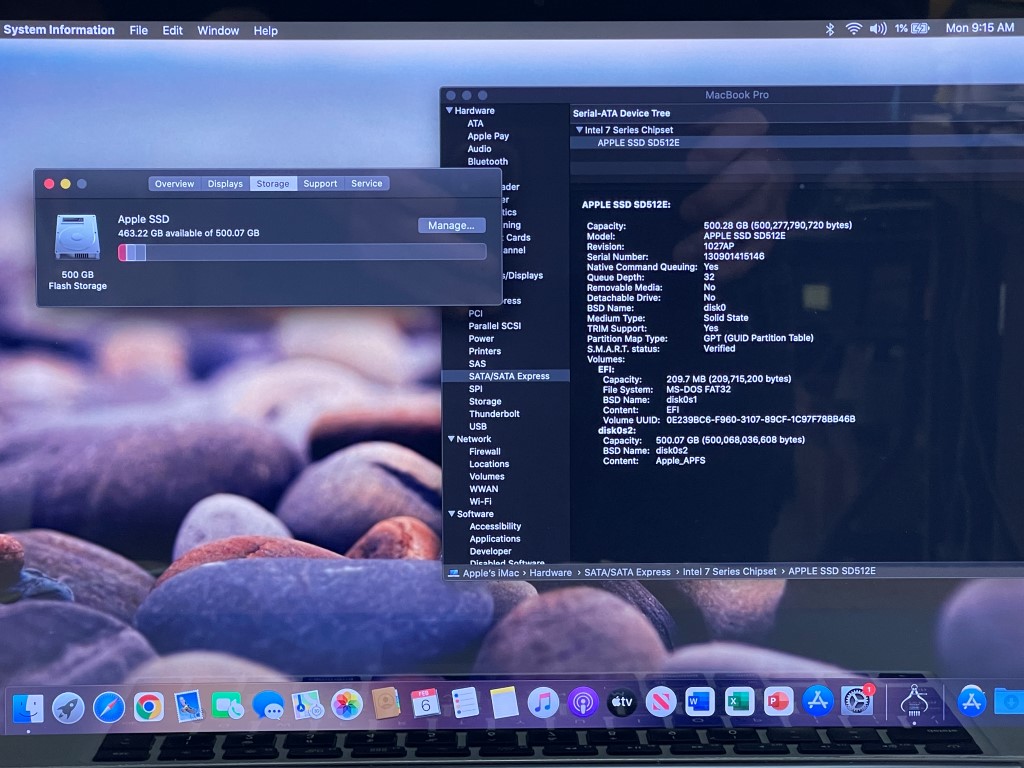
Task: Open Finder from the Dock
Action: click(x=27, y=707)
